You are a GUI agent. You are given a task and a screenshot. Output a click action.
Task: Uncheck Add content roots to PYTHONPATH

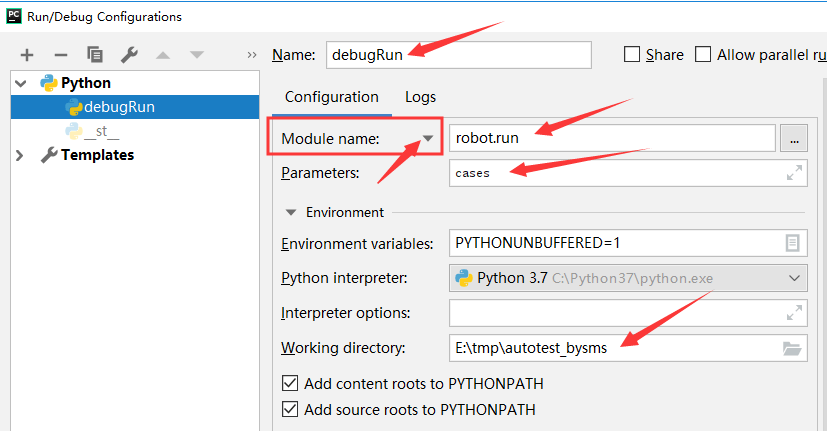291,383
